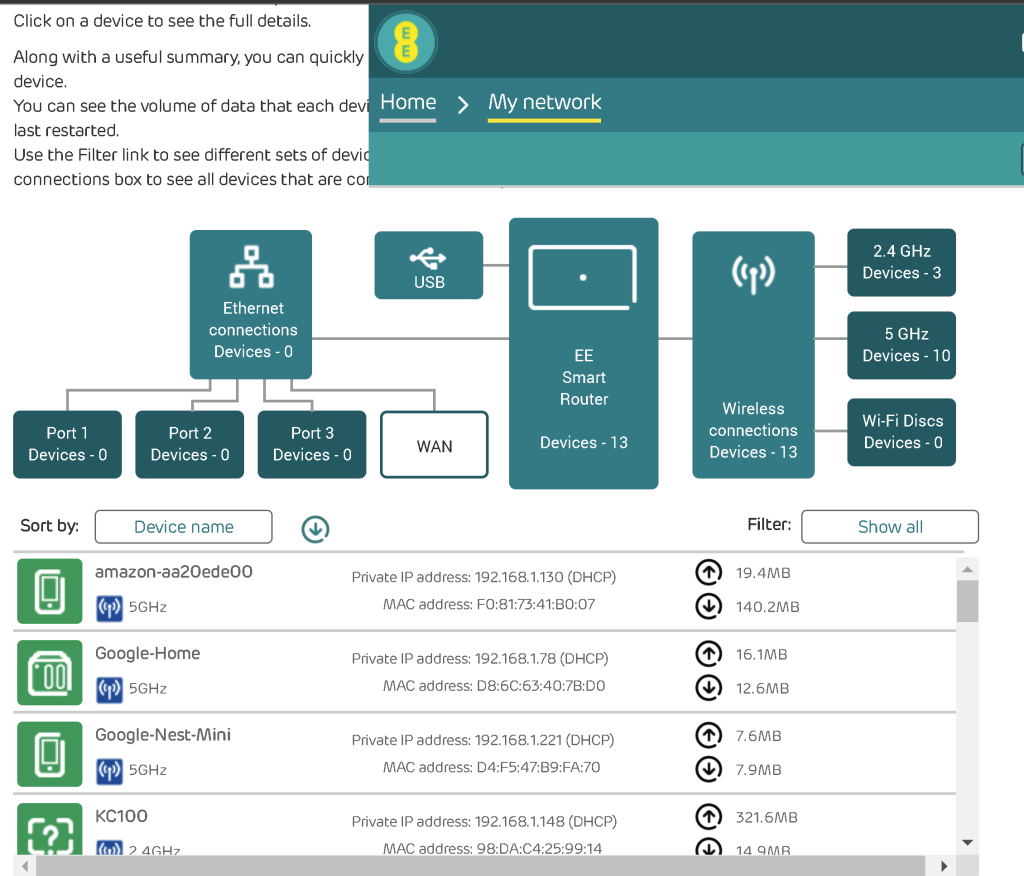Click the horizontal scrollbar left arrow
Image resolution: width=1024 pixels, height=876 pixels.
tap(25, 866)
